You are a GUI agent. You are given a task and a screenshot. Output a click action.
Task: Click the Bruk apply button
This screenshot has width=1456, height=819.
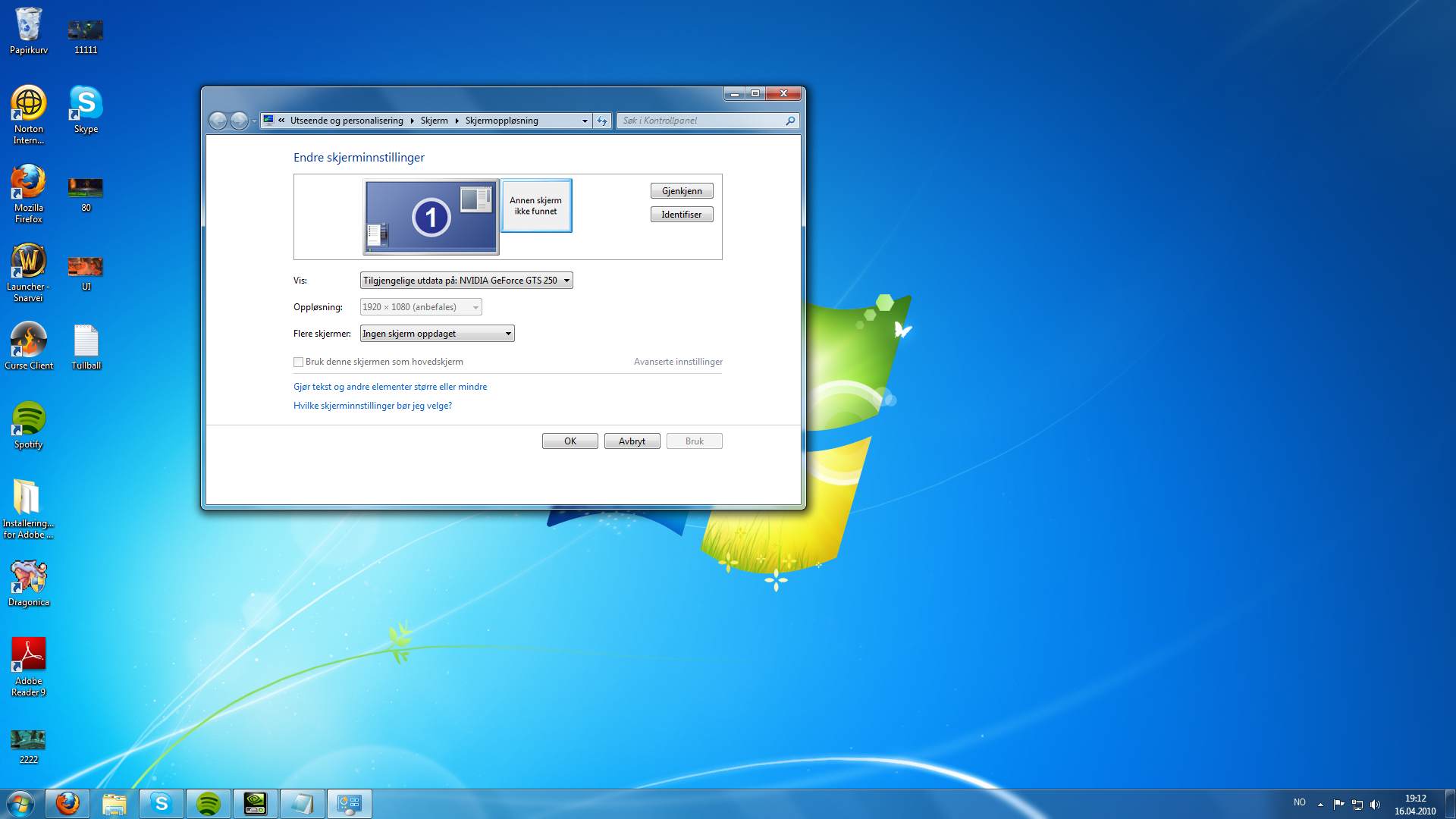tap(695, 441)
